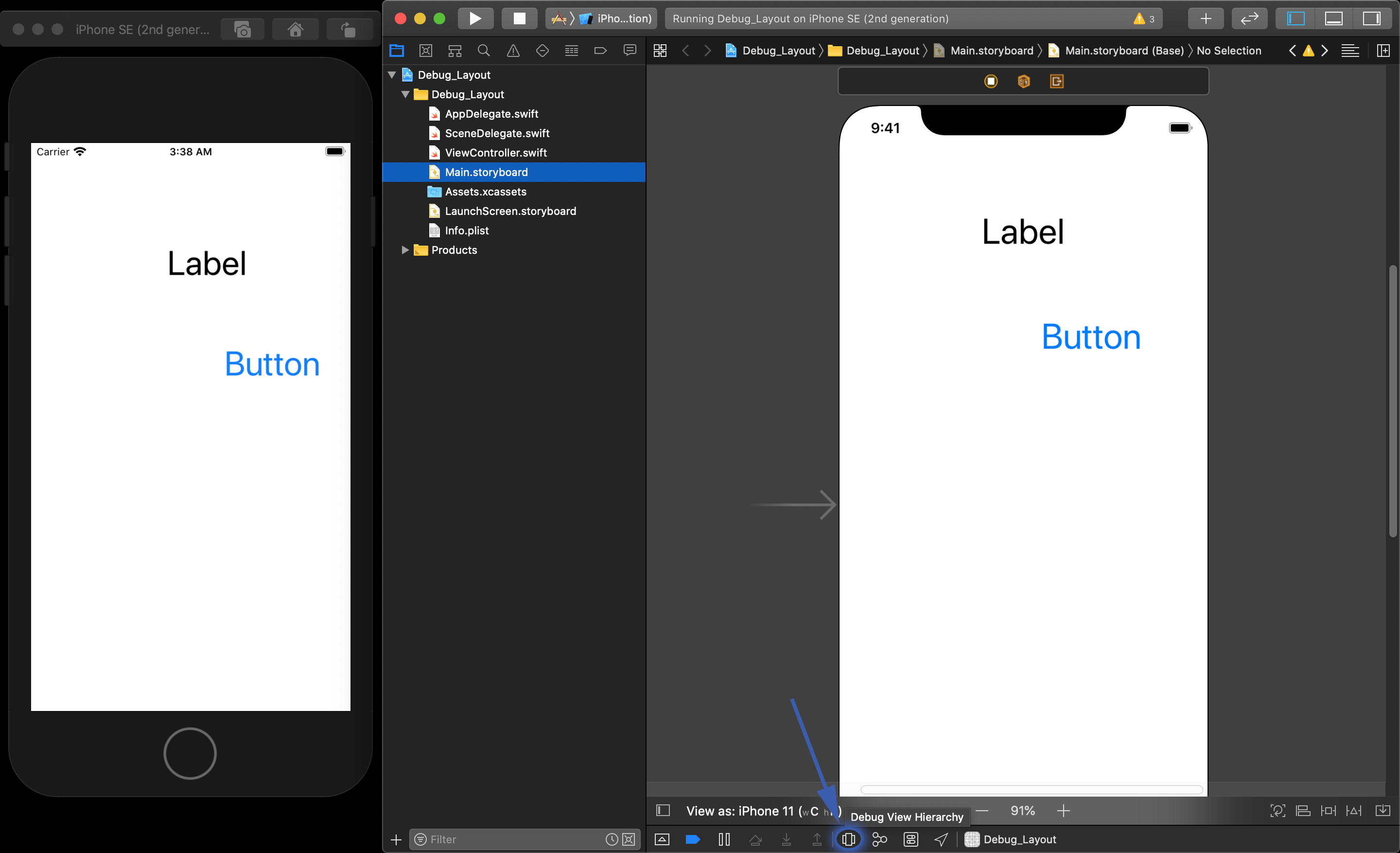This screenshot has height=853, width=1400.
Task: Pause program execution
Action: coord(724,839)
